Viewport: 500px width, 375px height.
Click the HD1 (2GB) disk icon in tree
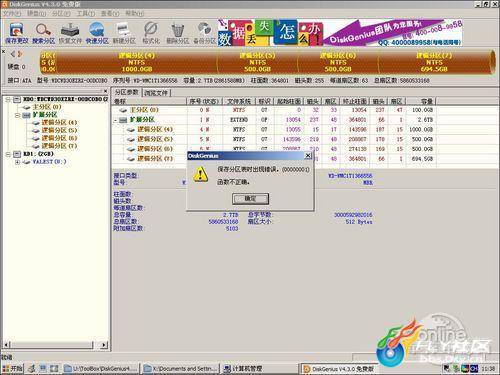[x=17, y=154]
